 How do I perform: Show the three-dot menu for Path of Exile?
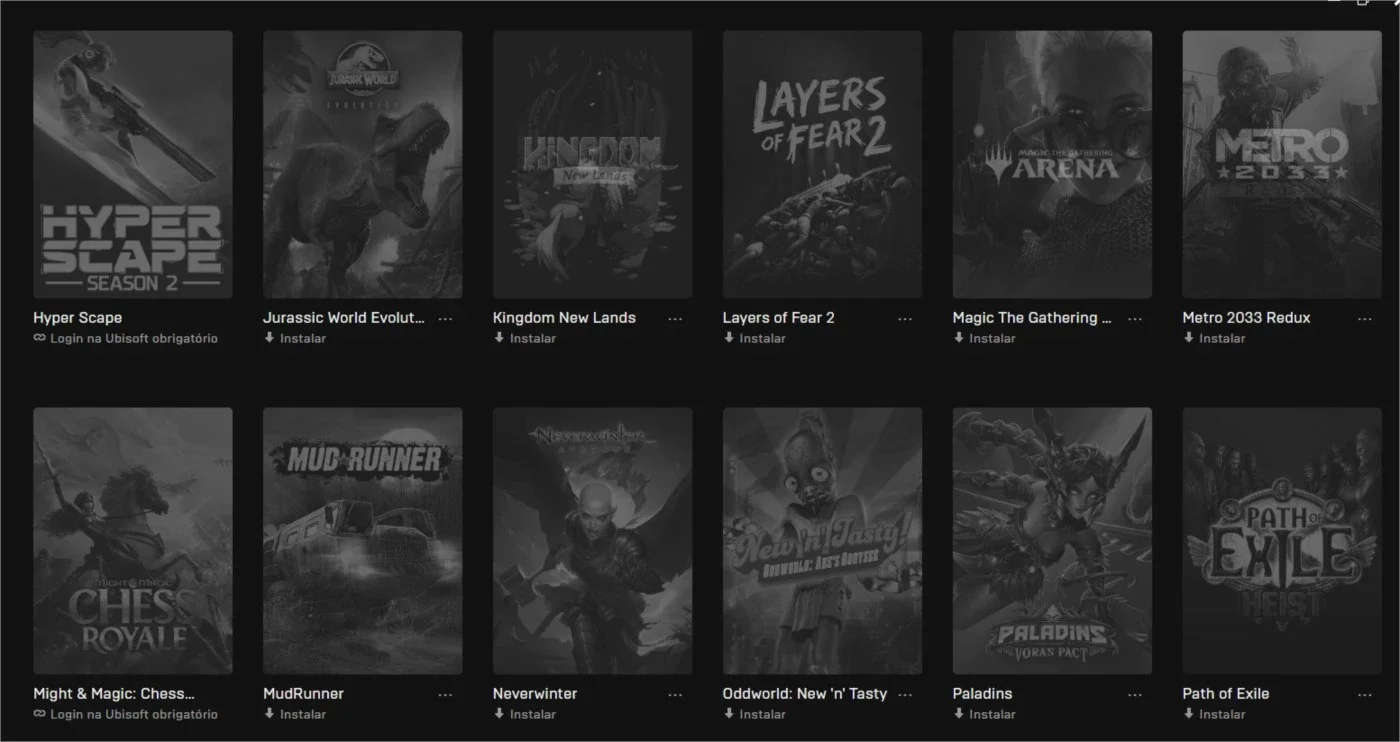pos(1365,695)
